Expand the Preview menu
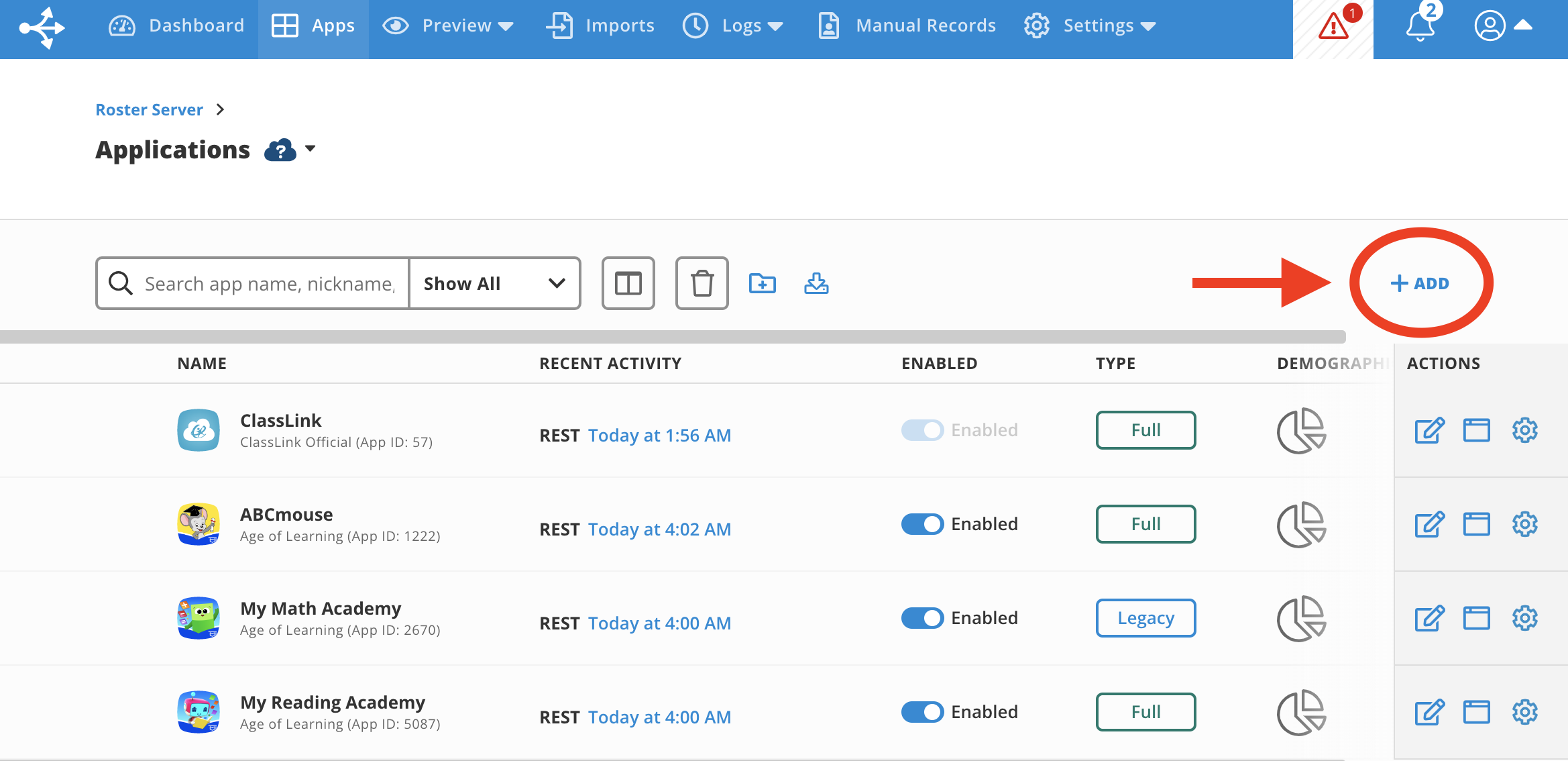 [448, 26]
